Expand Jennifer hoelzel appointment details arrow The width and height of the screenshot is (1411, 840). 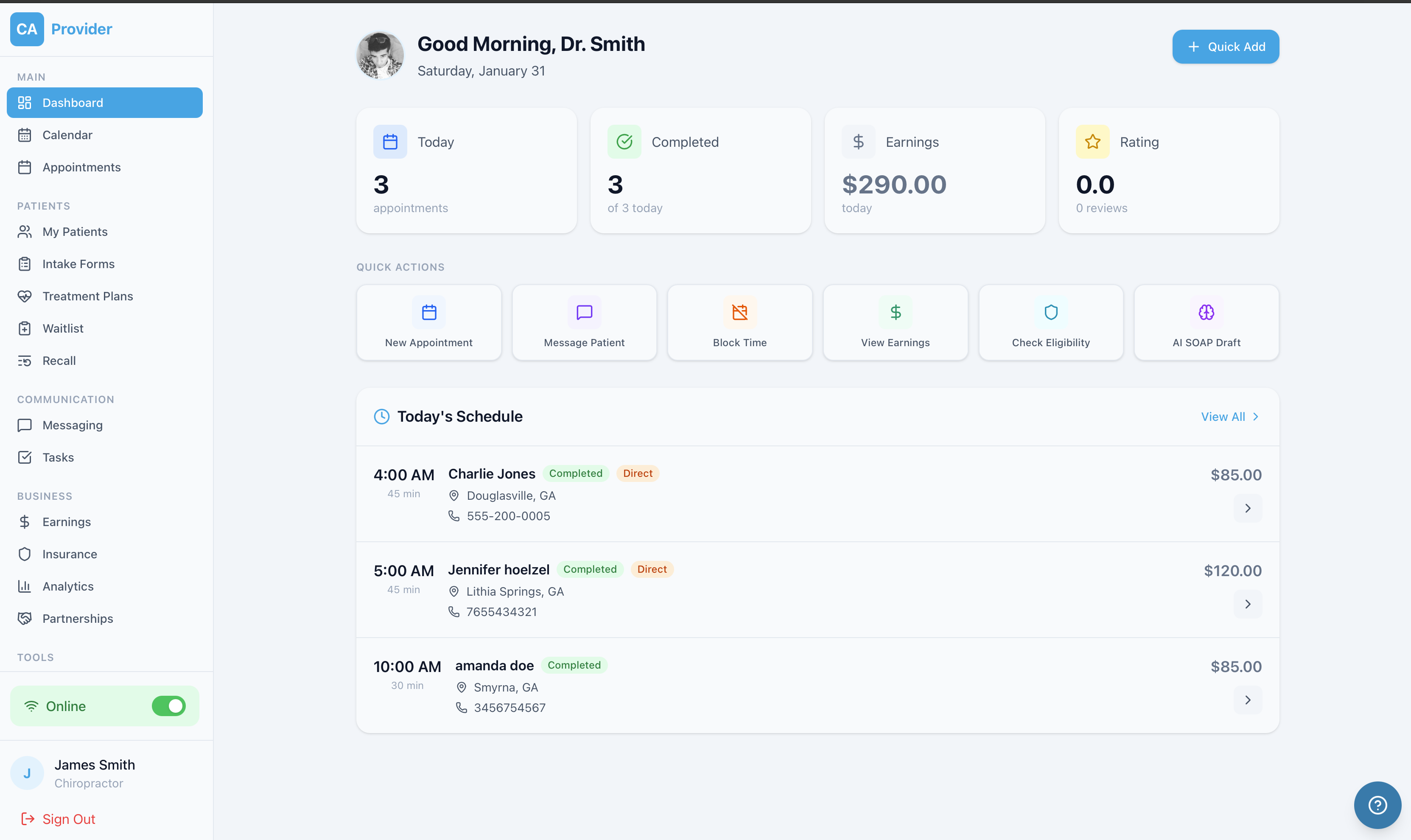pos(1247,604)
